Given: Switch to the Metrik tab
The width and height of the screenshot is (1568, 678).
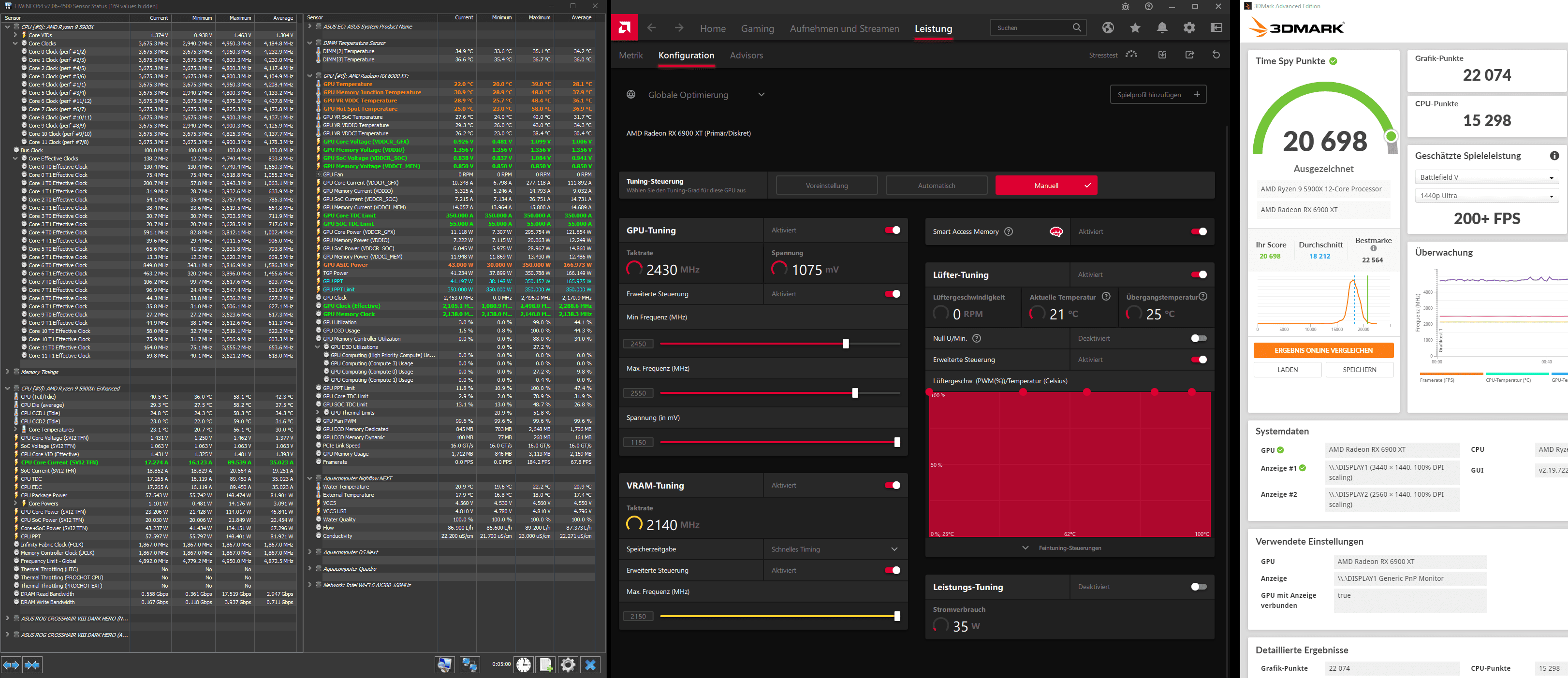Looking at the screenshot, I should pos(630,56).
